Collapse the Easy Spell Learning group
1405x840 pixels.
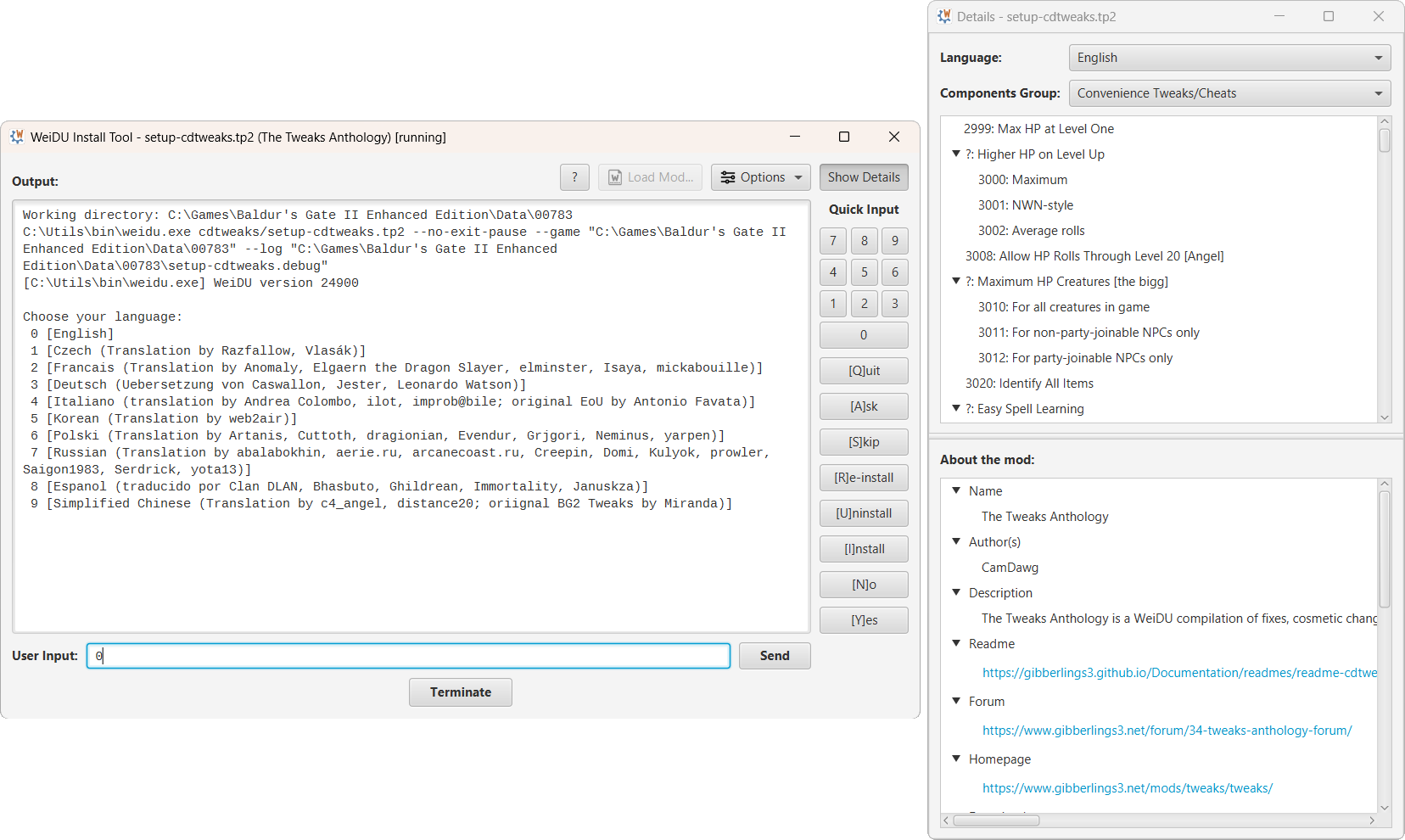click(956, 409)
